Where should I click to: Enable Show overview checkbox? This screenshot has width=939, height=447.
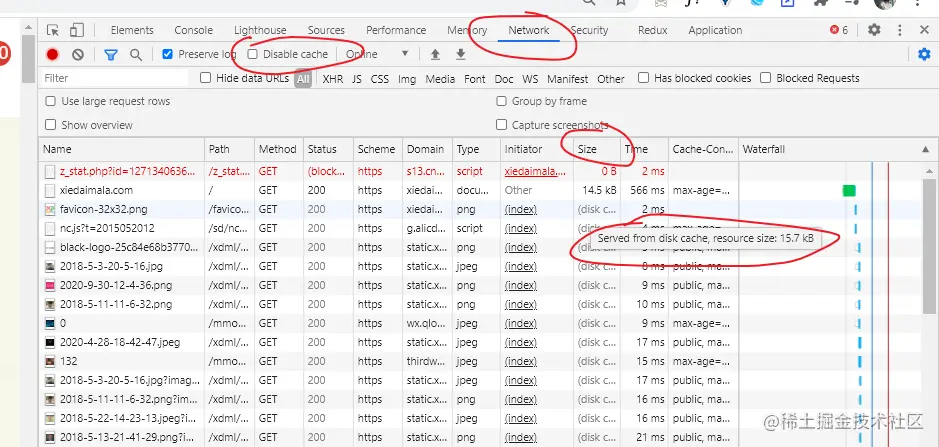51,125
